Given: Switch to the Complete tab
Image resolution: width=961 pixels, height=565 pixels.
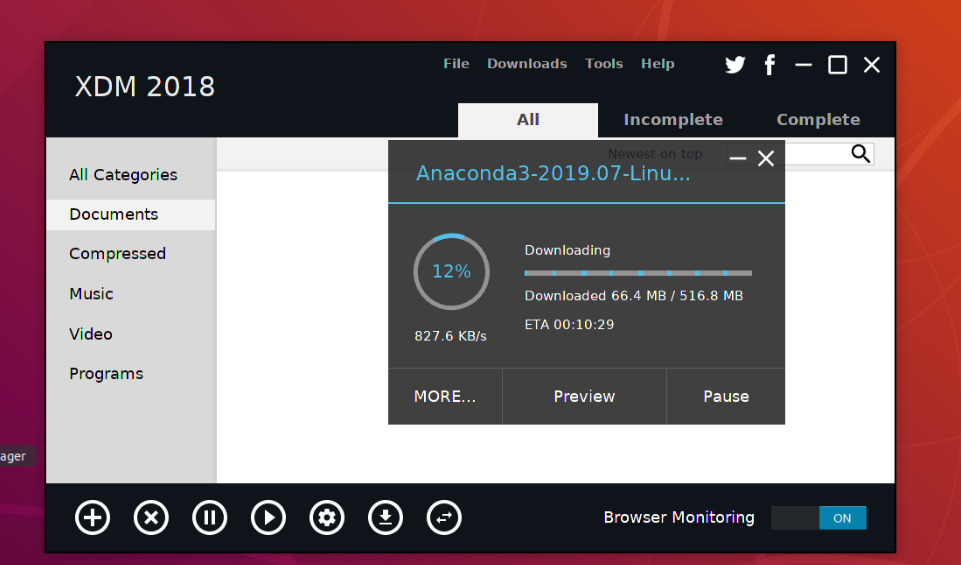Looking at the screenshot, I should (818, 119).
